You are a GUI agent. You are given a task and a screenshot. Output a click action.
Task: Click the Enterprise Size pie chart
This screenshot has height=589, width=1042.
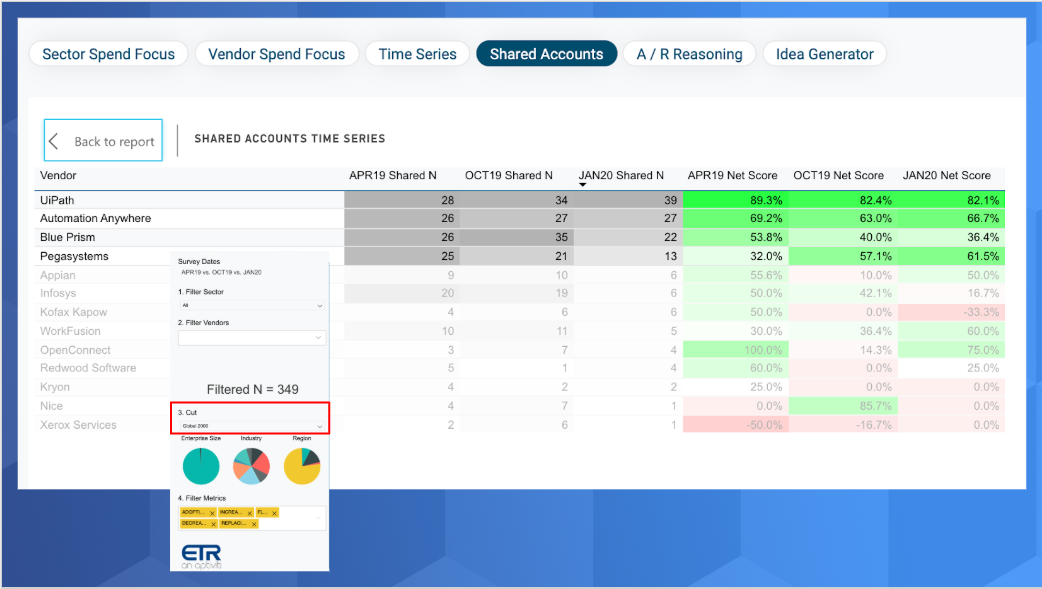201,466
